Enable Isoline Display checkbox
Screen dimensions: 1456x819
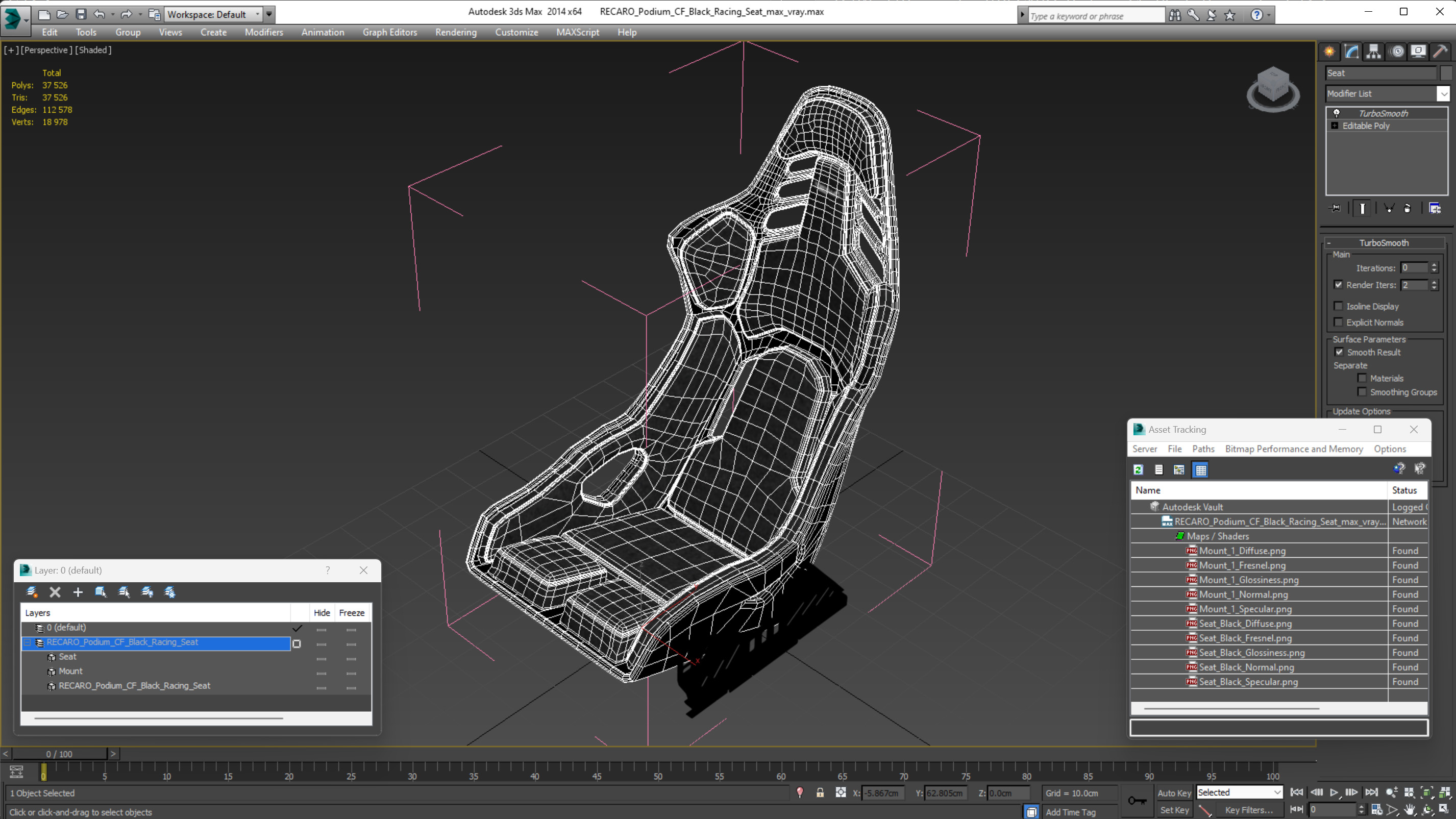tap(1338, 306)
